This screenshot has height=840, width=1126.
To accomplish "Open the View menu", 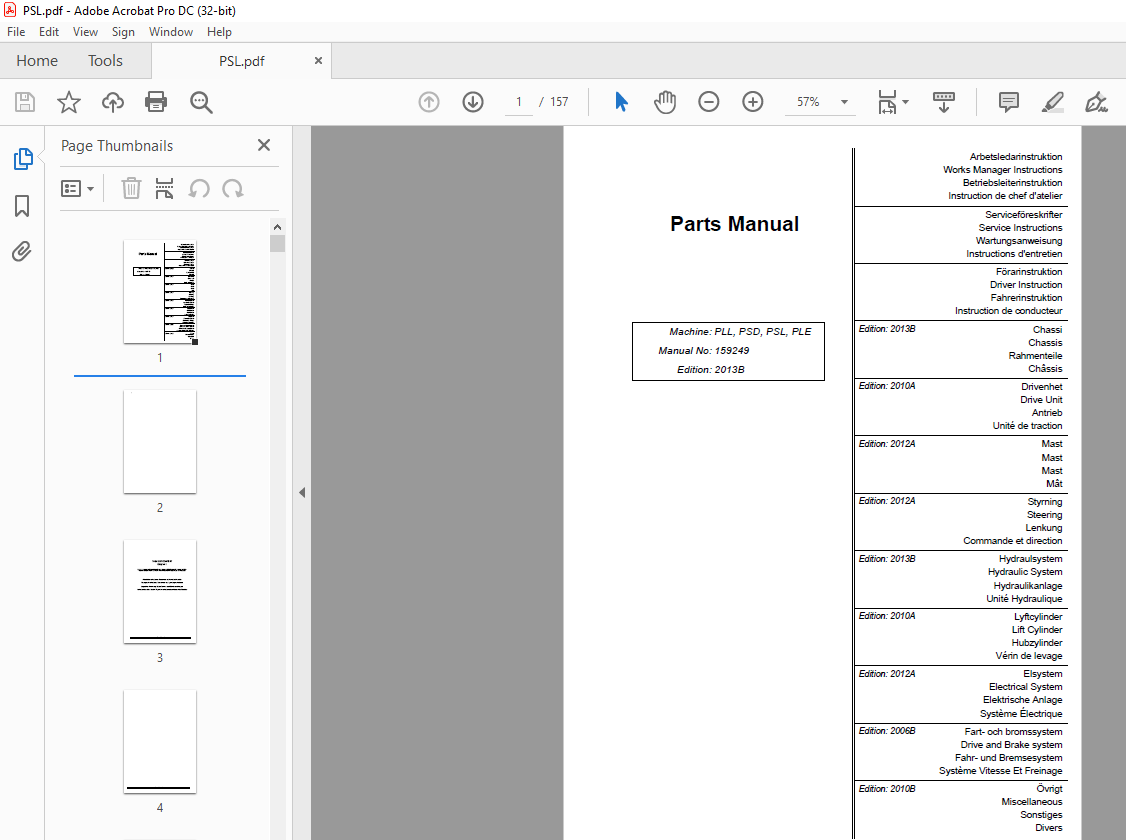I will click(85, 32).
